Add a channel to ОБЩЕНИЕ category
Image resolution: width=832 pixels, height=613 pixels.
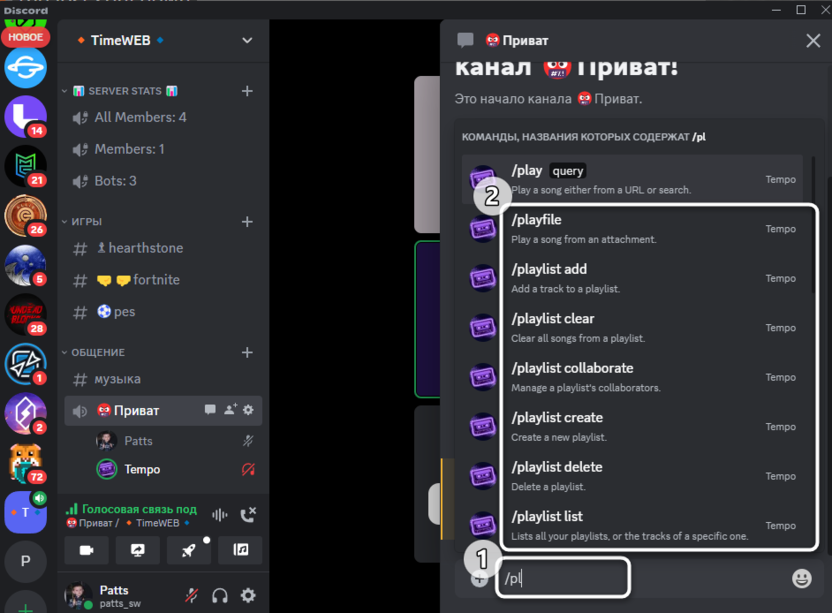247,352
